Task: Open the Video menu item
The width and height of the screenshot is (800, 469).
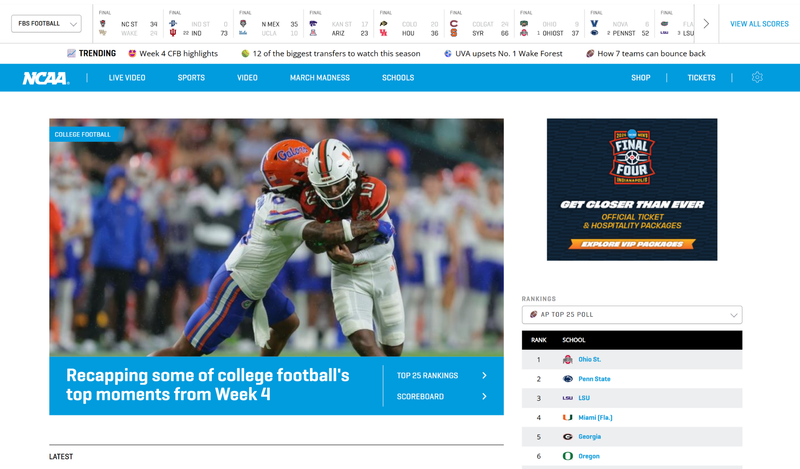Action: tap(247, 78)
